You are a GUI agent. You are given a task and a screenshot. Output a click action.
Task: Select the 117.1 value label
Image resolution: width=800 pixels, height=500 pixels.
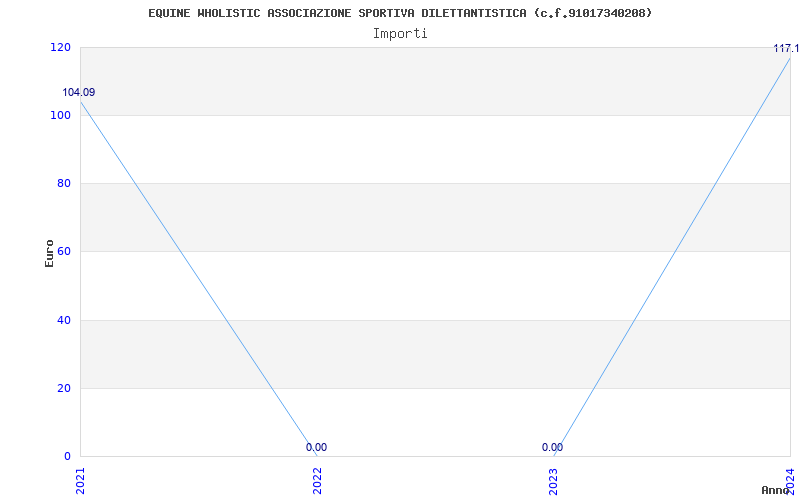pos(786,48)
